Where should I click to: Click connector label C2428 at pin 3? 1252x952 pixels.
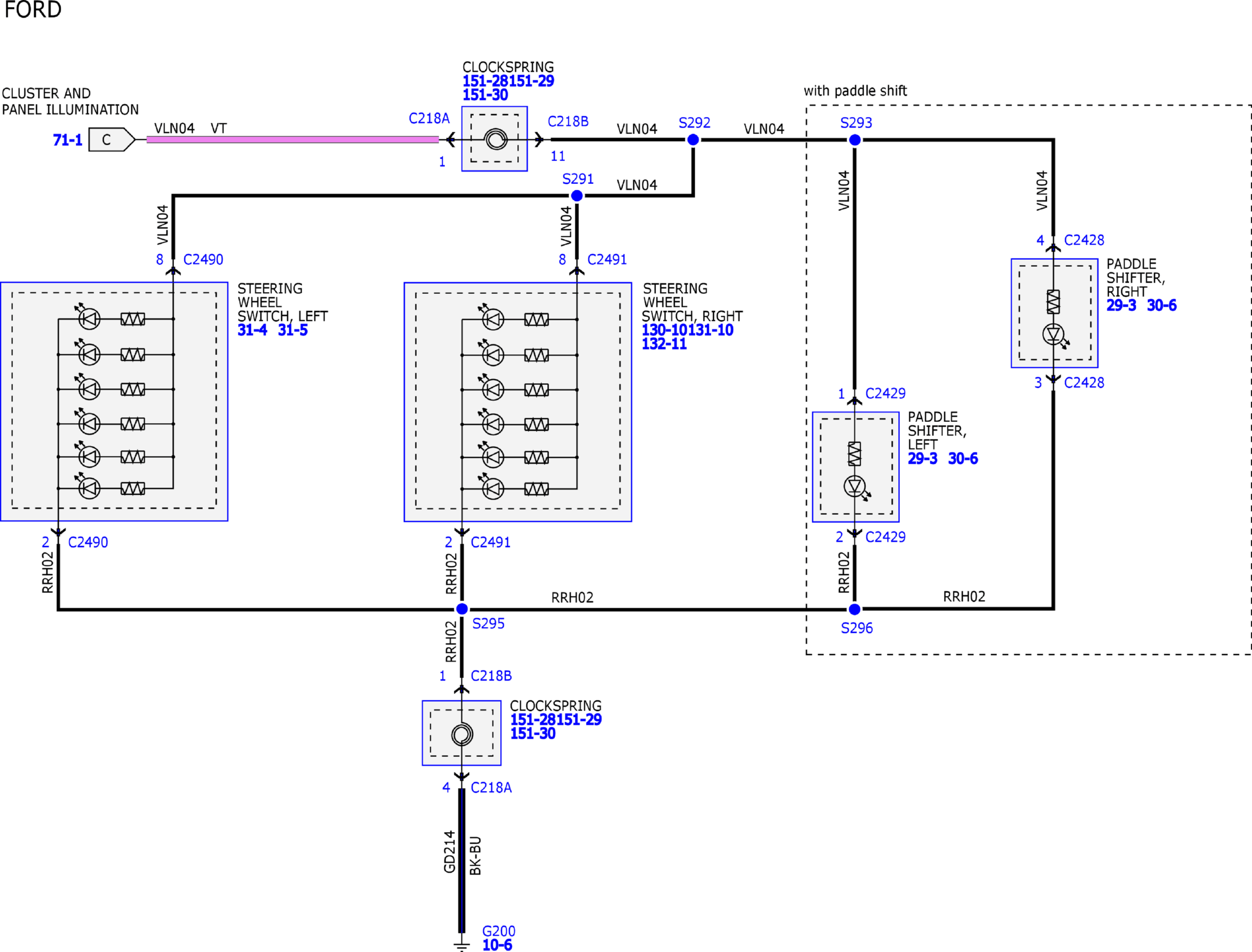pyautogui.click(x=1084, y=383)
